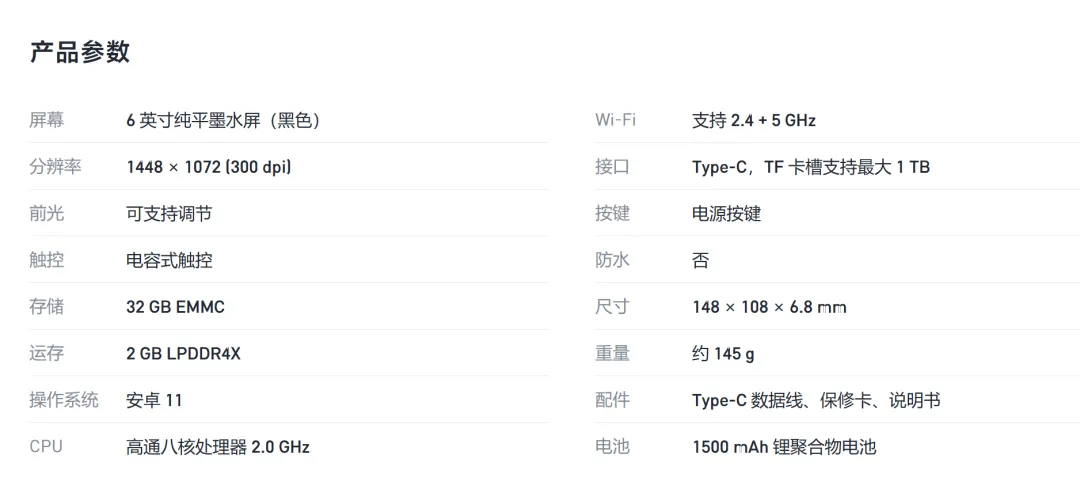Image resolution: width=1080 pixels, height=500 pixels.
Task: Select the 2 GB LPDDR4X memory value
Action: click(183, 354)
